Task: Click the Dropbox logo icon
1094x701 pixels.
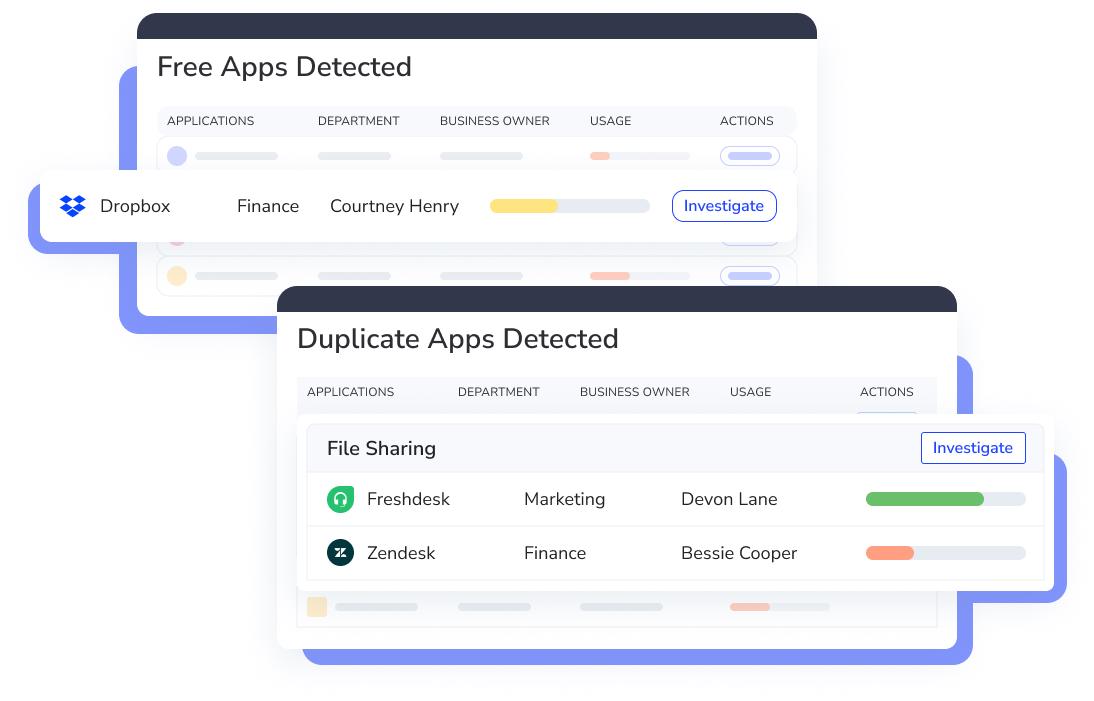Action: [73, 206]
